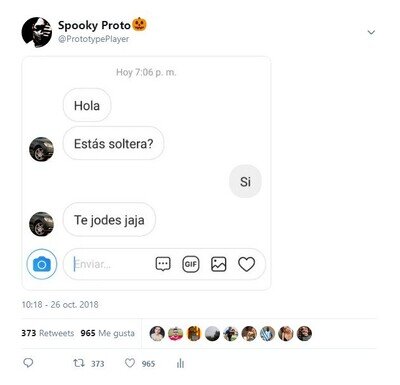
Task: Retweet using the arrows icon
Action: click(x=79, y=363)
